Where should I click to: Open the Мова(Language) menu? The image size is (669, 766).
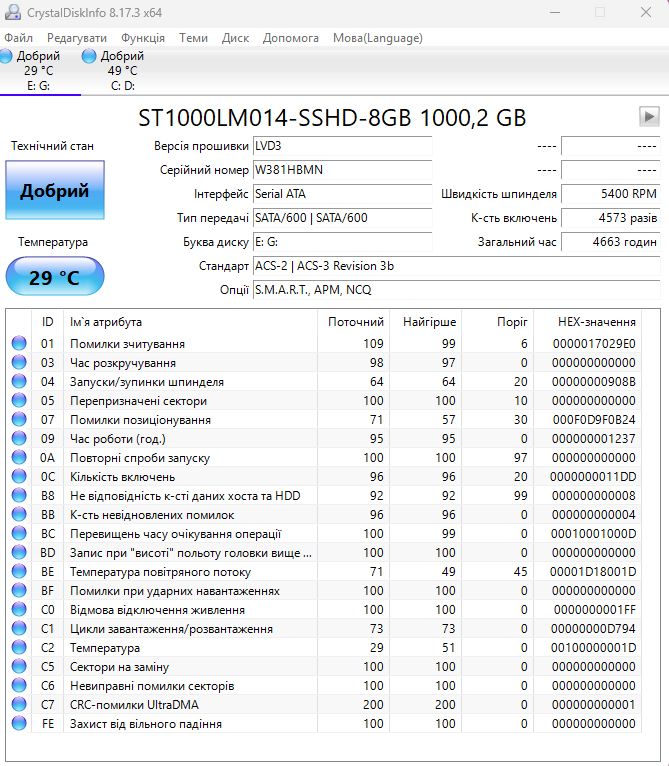(378, 38)
